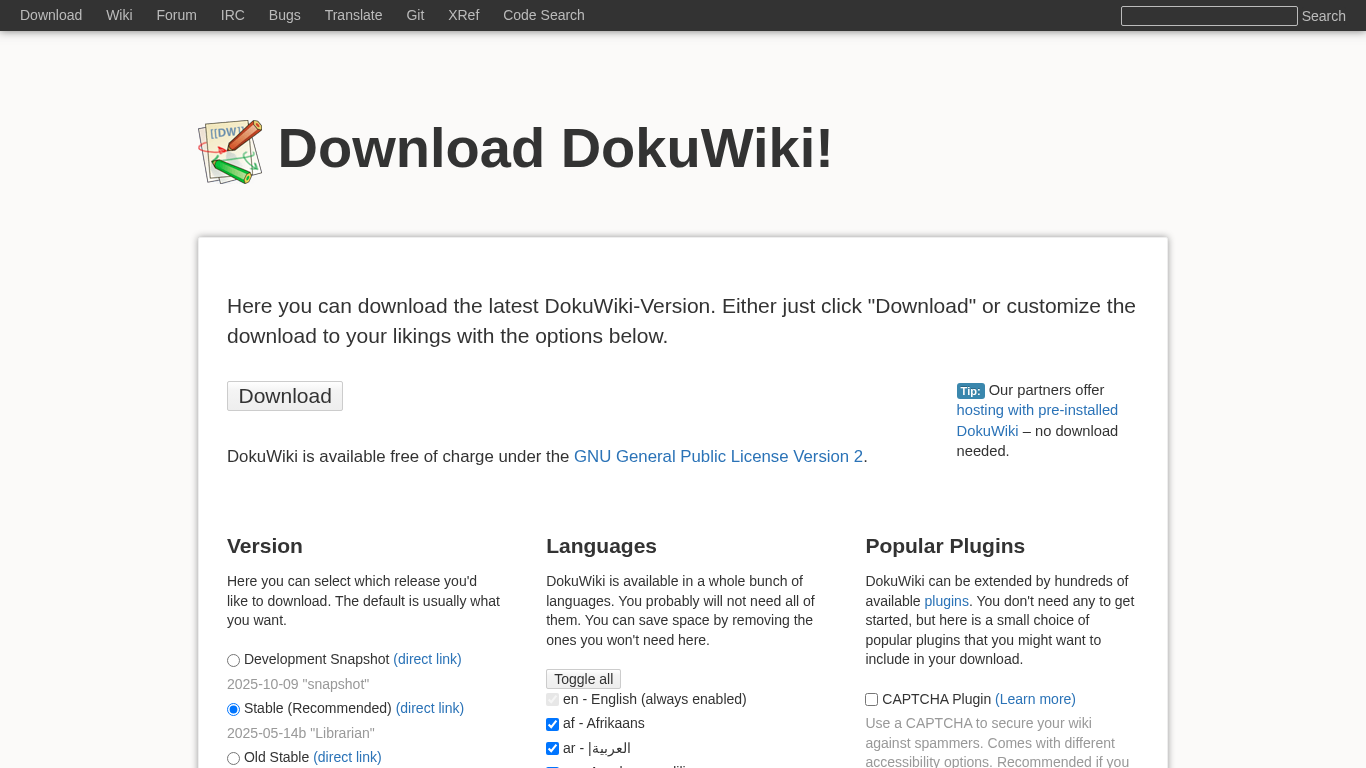This screenshot has height=768, width=1366.
Task: Open the Code Search nav item
Action: 544,15
